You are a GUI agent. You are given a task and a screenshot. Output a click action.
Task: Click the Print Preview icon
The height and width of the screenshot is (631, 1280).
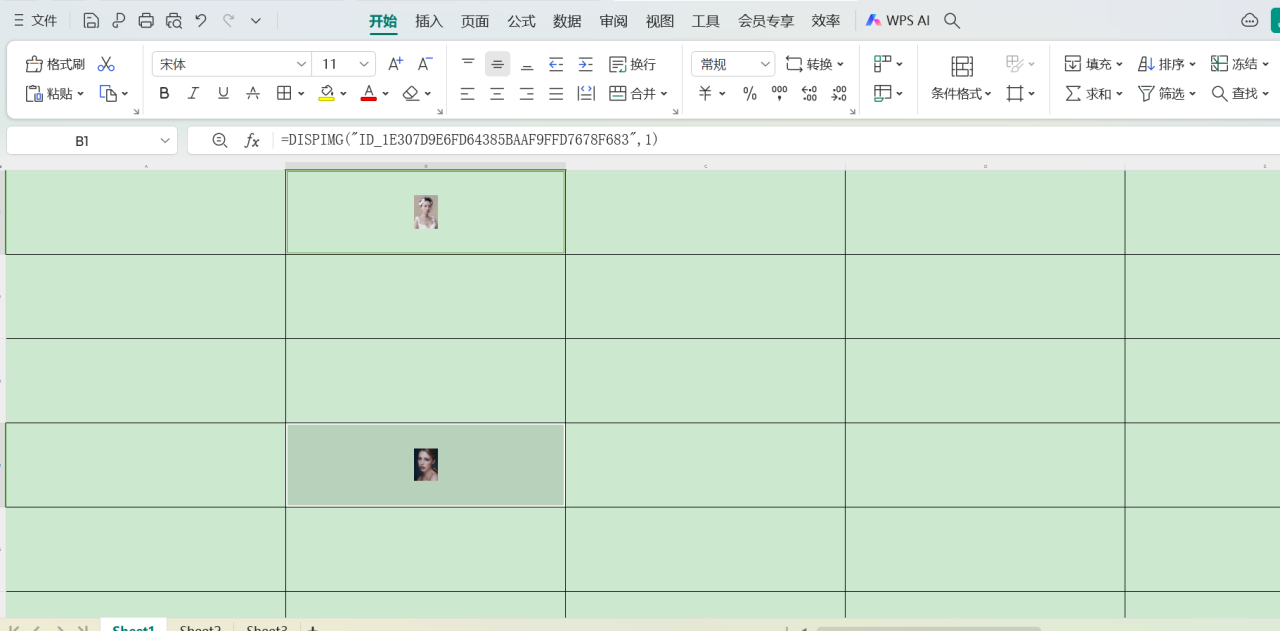click(174, 20)
